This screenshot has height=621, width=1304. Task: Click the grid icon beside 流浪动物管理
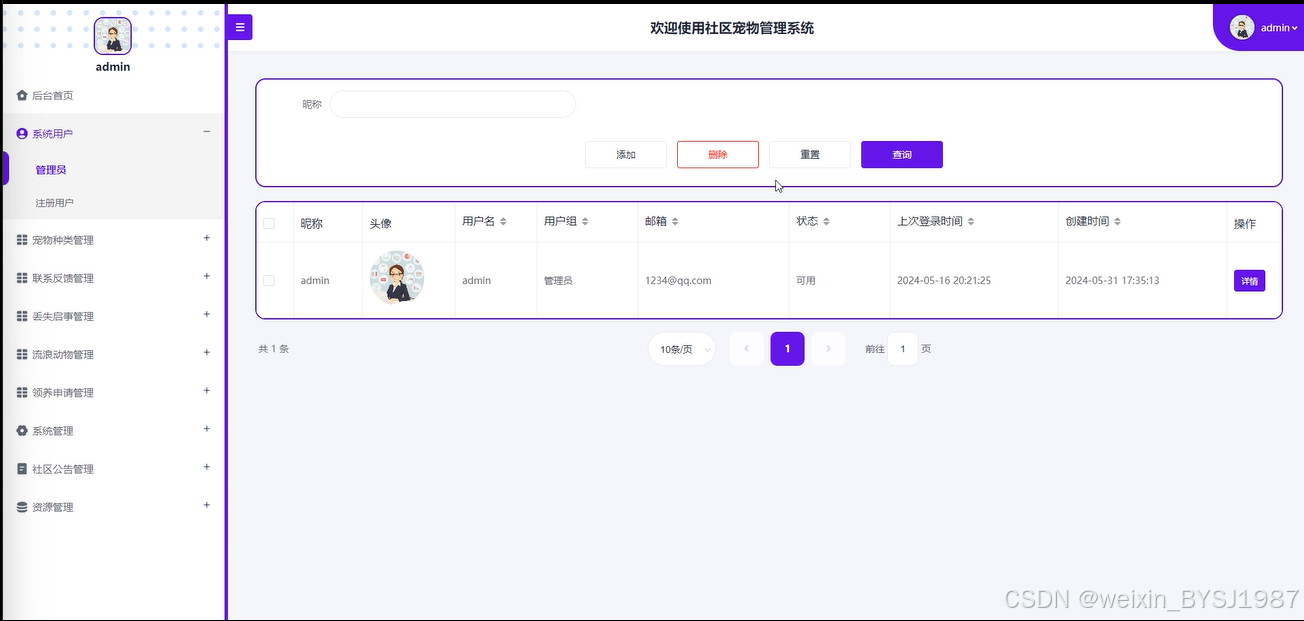click(22, 355)
